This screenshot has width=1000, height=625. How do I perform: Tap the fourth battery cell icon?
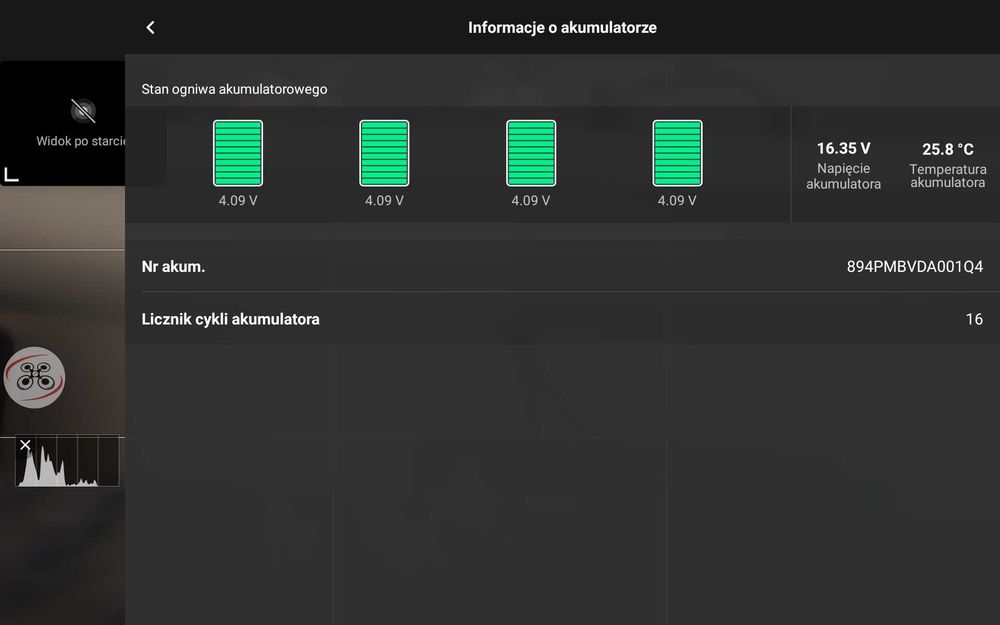677,153
